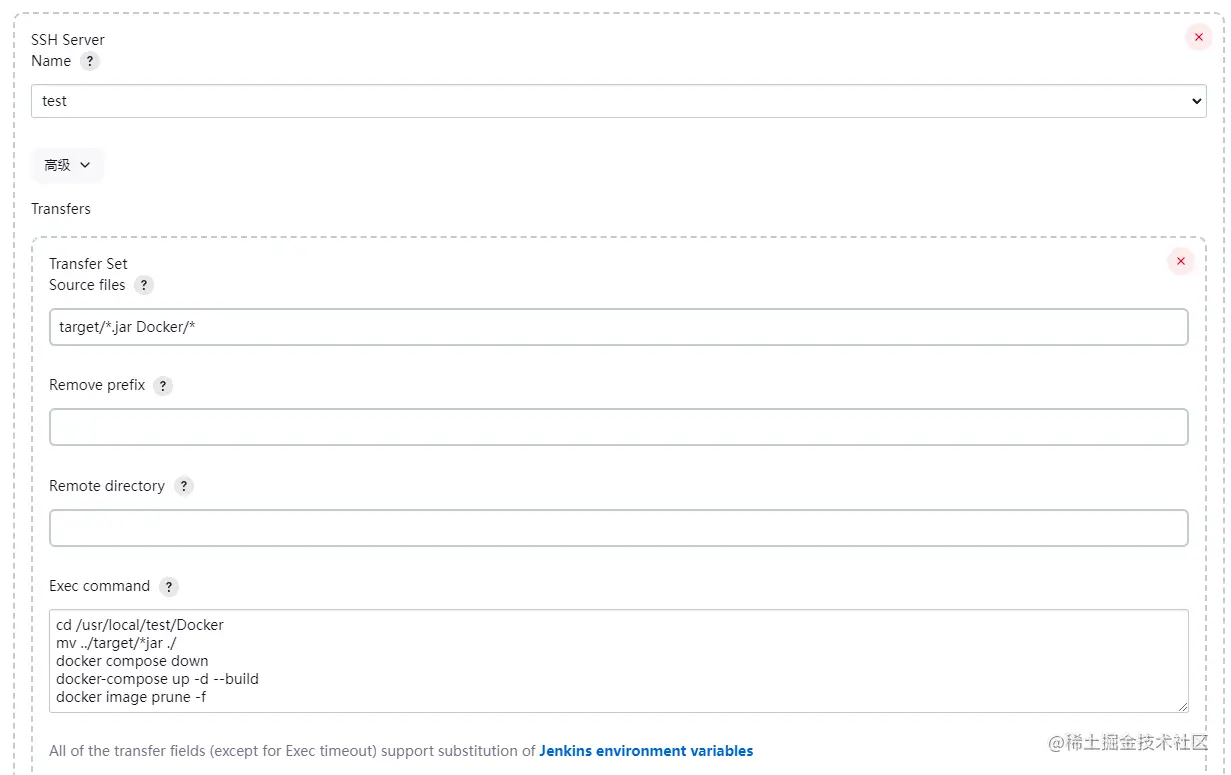Image resolution: width=1231 pixels, height=775 pixels.
Task: Click the "docker-compose up -d --build" line
Action: [x=157, y=679]
